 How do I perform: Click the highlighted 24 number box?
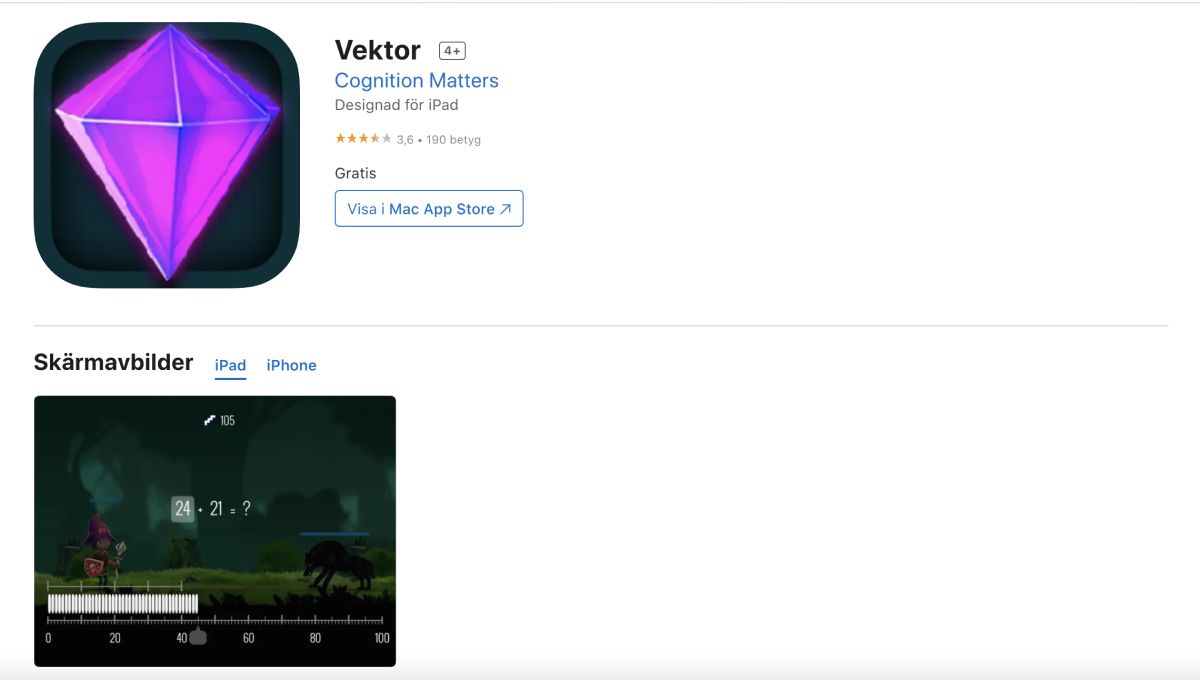(x=182, y=509)
